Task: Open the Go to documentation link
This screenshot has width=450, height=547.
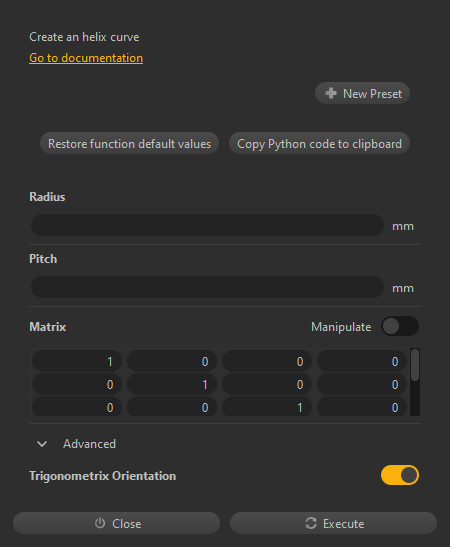Action: click(x=86, y=58)
